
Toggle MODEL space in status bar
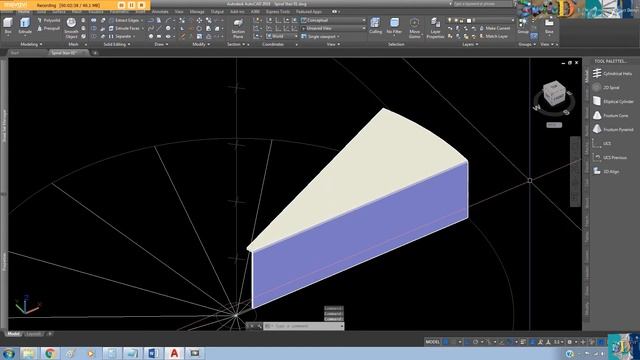[432, 342]
